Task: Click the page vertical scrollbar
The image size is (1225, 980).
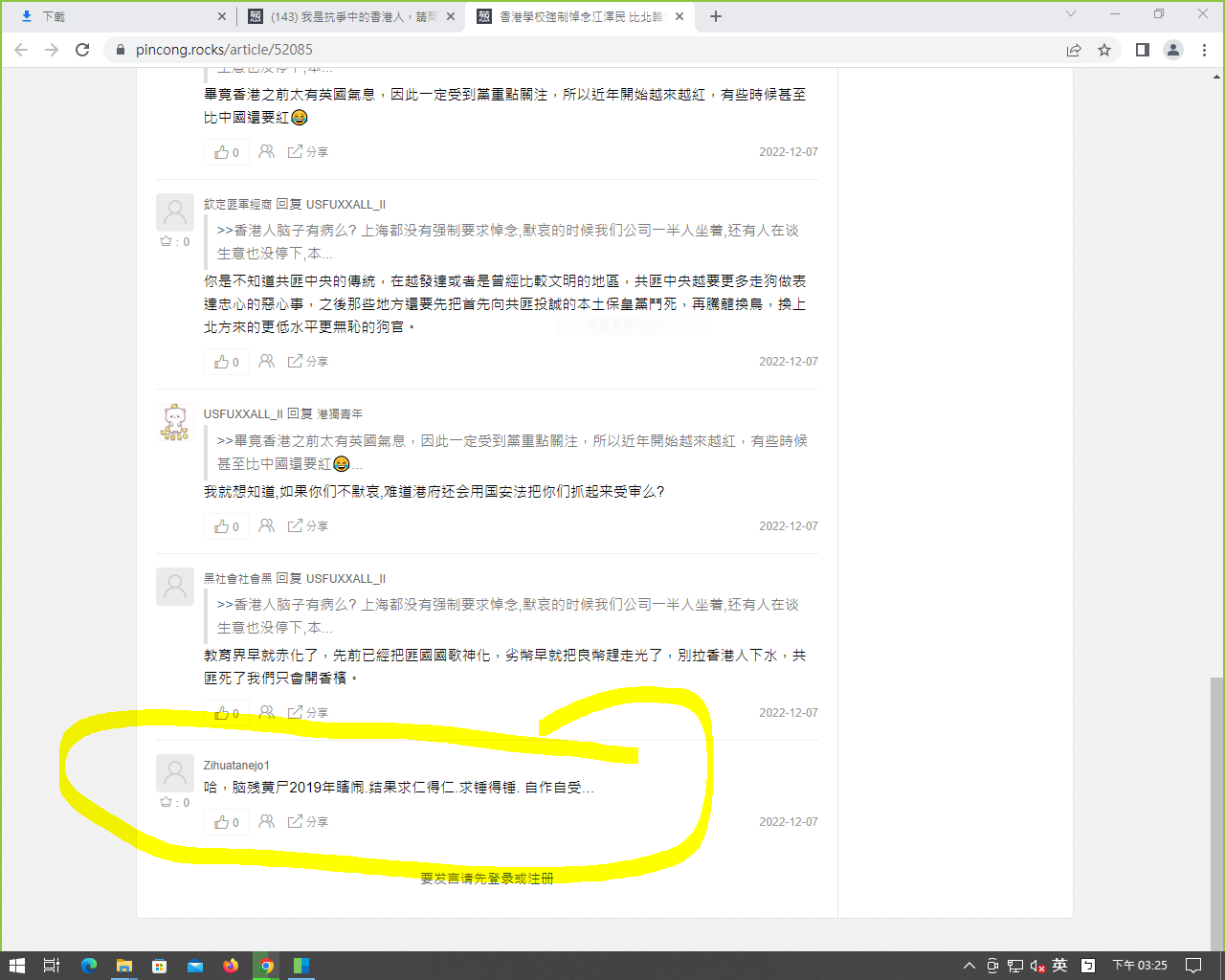Action: [x=1216, y=813]
